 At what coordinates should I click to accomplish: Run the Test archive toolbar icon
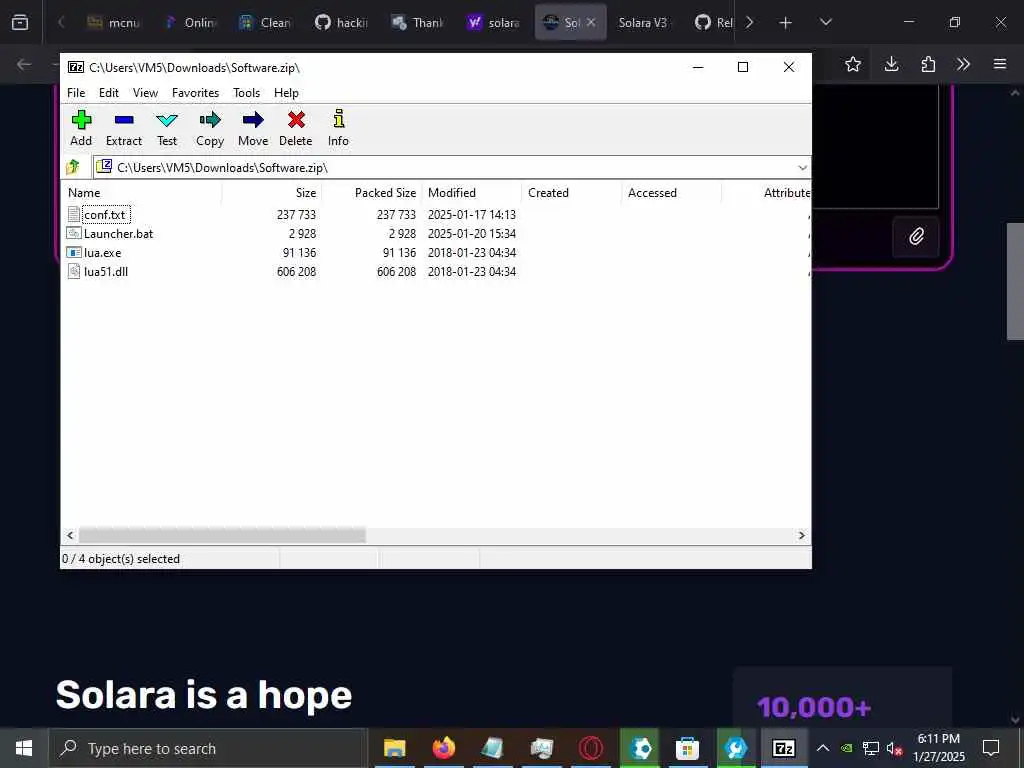(x=167, y=120)
